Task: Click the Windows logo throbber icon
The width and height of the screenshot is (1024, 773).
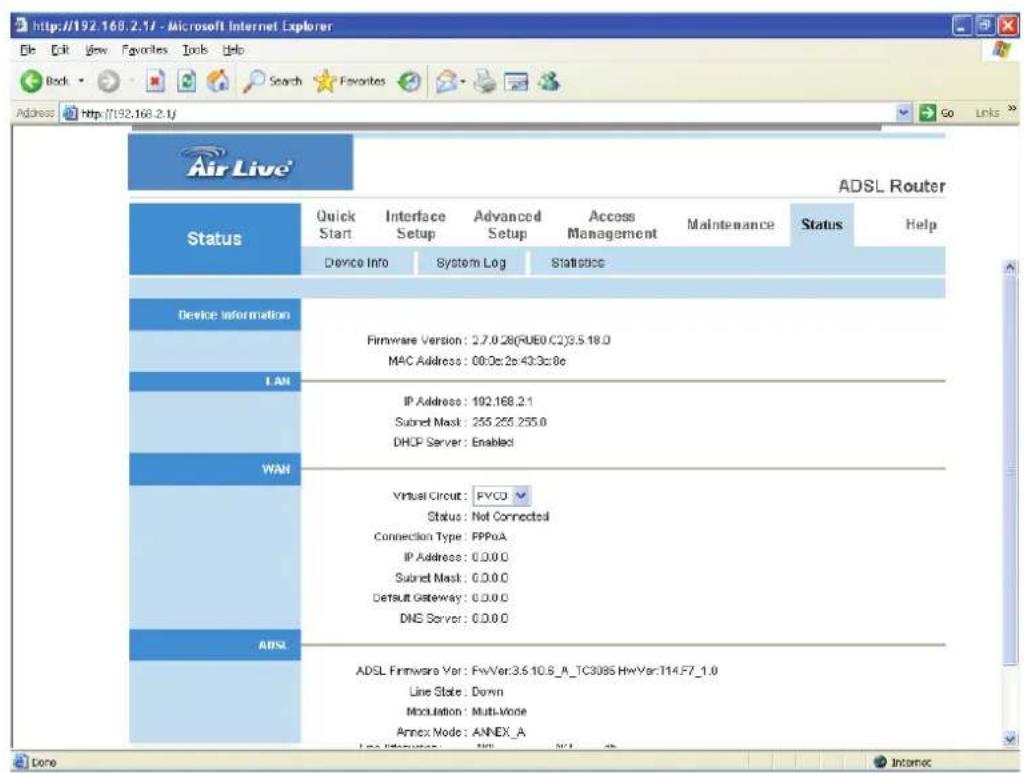Action: tap(1001, 50)
